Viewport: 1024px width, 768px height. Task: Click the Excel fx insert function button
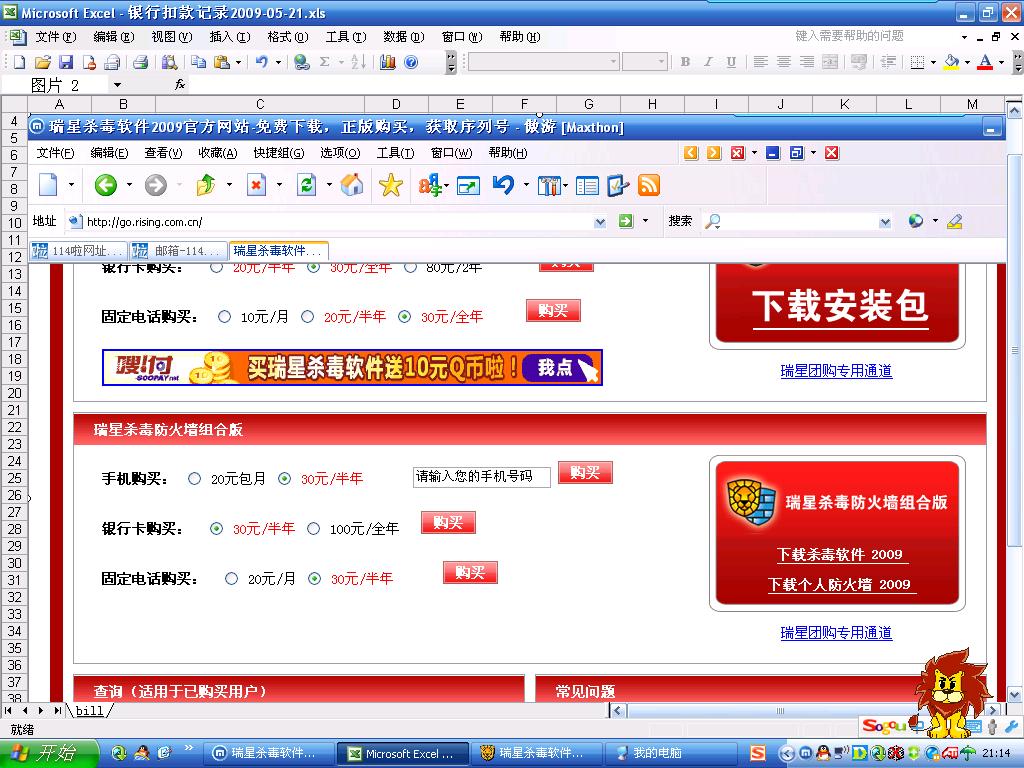point(180,84)
